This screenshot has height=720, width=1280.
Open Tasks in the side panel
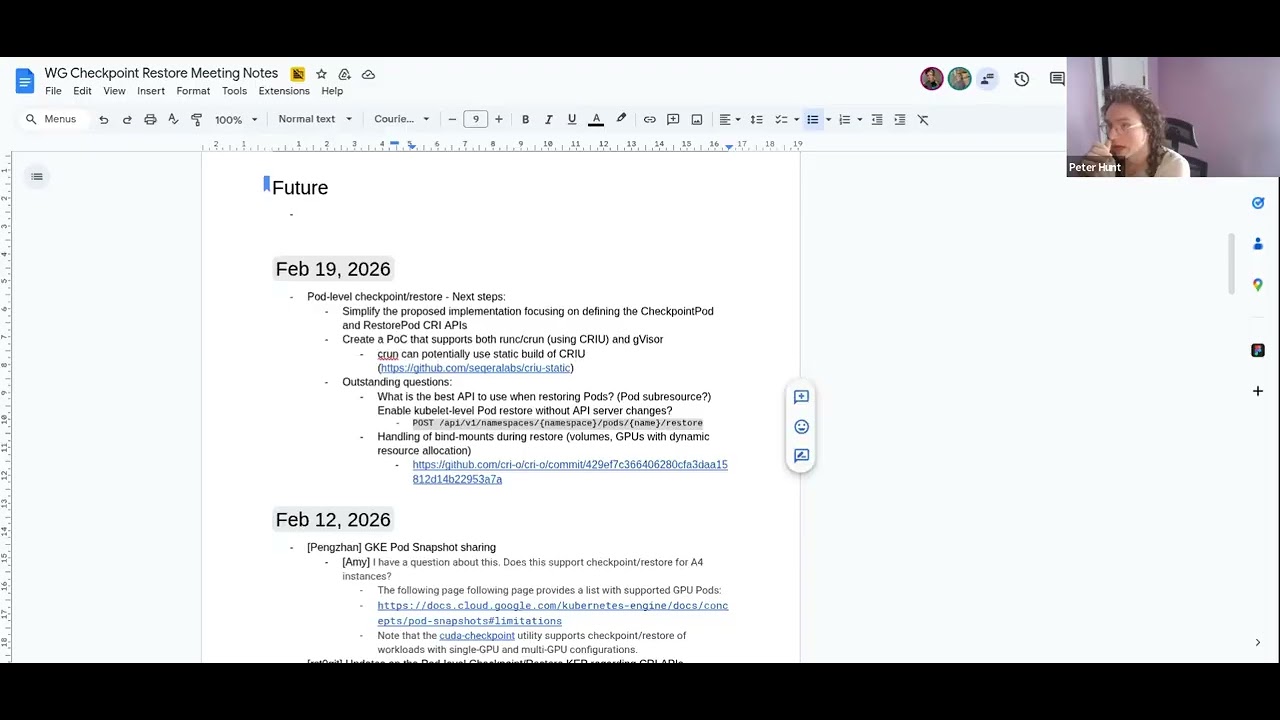tap(1258, 203)
